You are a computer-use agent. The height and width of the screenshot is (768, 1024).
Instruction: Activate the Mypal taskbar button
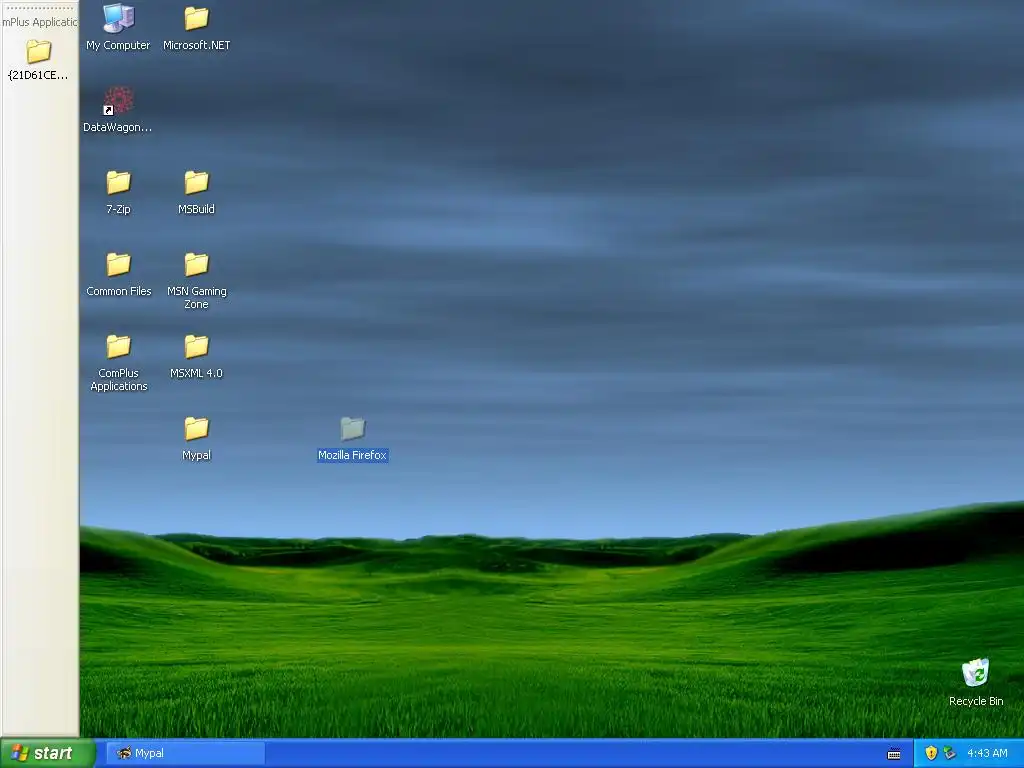185,753
